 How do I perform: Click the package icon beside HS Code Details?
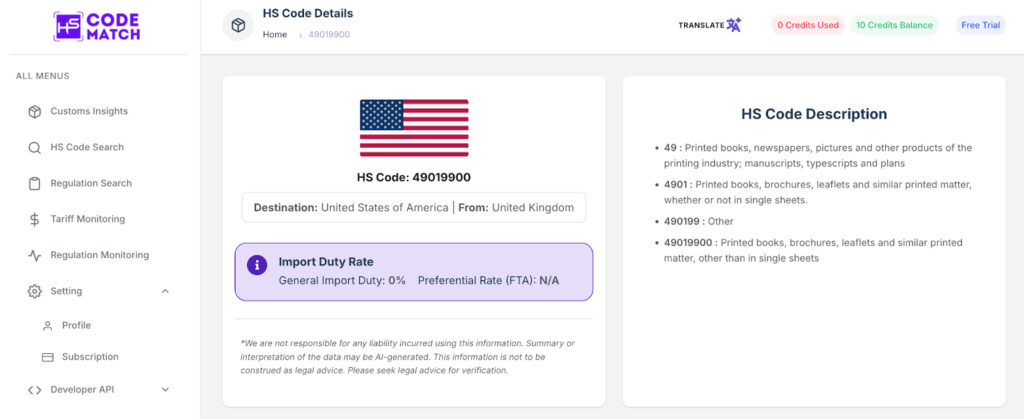coord(238,25)
